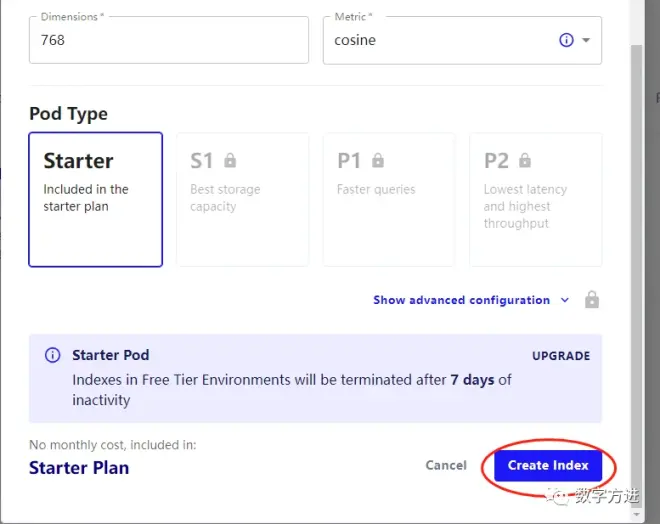
Task: Click the 'Pod Type' heading
Action: click(68, 114)
